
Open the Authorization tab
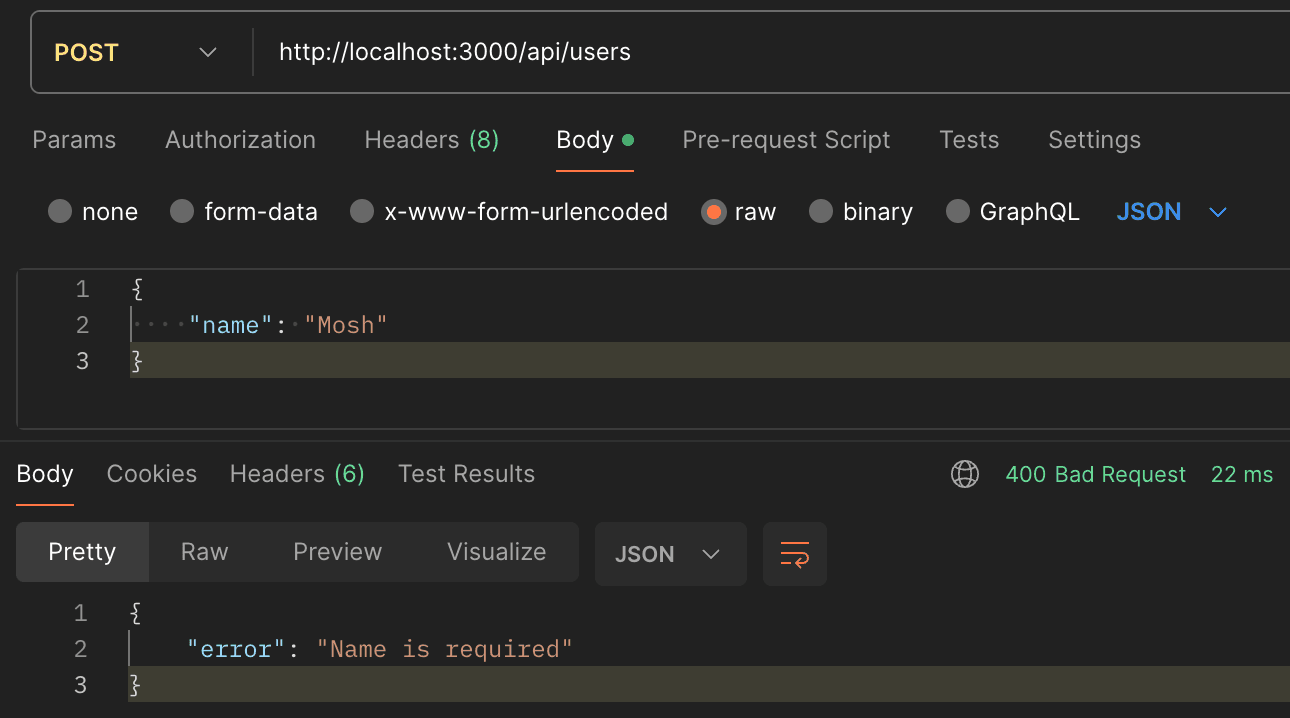(x=240, y=140)
